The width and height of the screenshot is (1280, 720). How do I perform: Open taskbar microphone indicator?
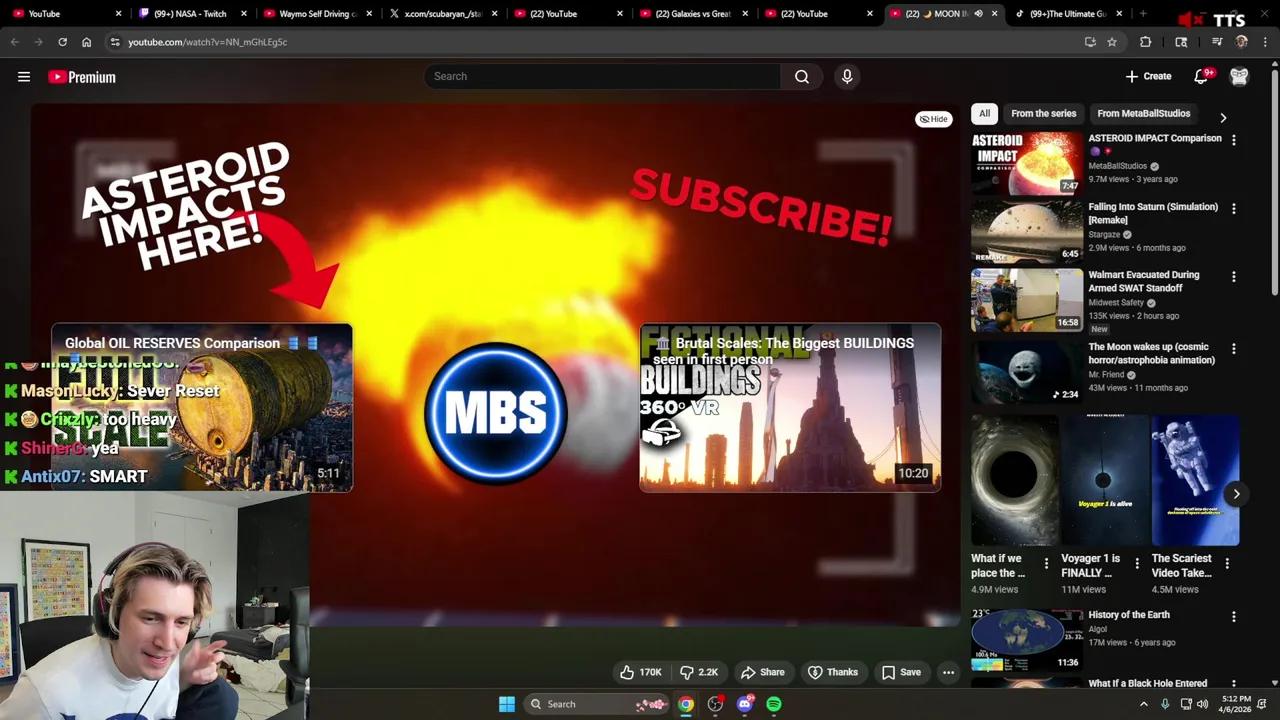(x=1165, y=704)
